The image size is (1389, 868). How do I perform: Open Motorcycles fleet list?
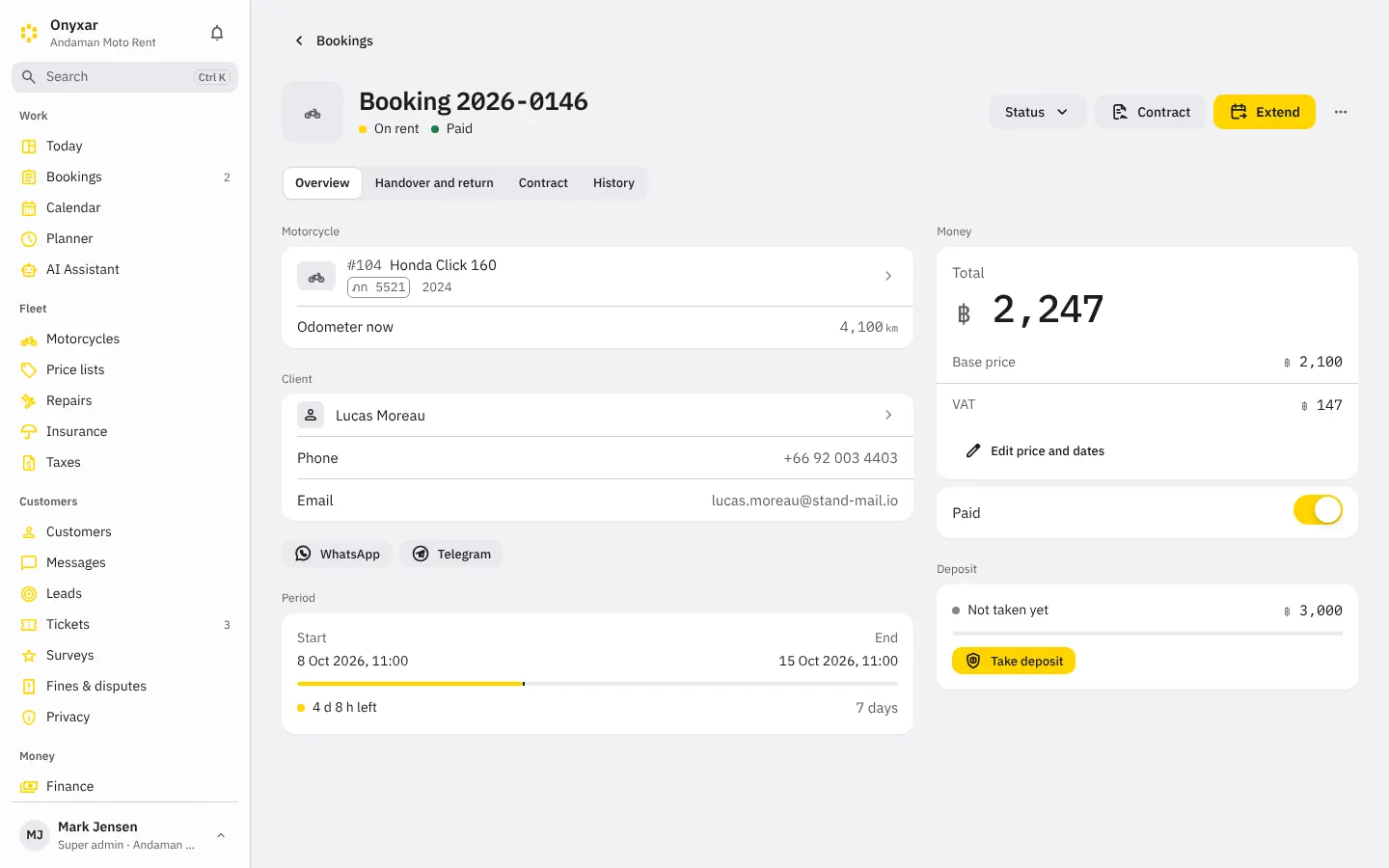[124, 339]
